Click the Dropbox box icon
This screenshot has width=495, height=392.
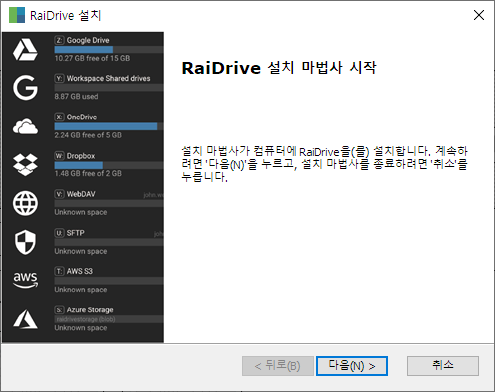tap(25, 165)
